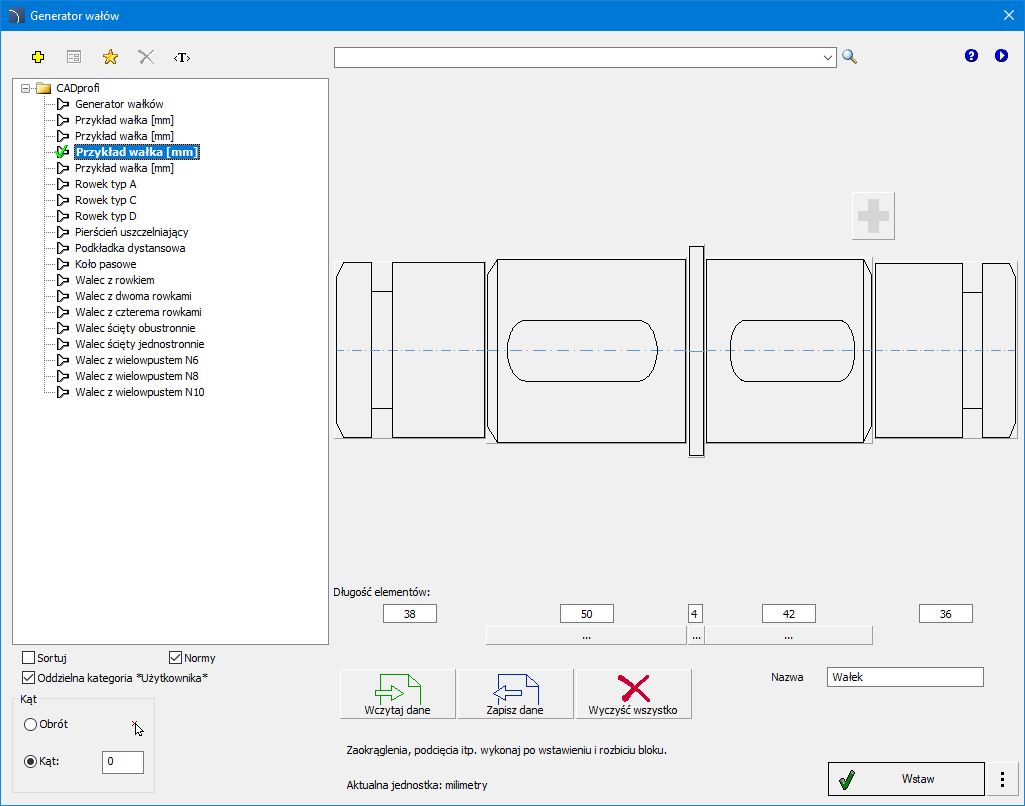The width and height of the screenshot is (1025, 806).
Task: Click the Wczytaj dane button
Action: click(398, 694)
